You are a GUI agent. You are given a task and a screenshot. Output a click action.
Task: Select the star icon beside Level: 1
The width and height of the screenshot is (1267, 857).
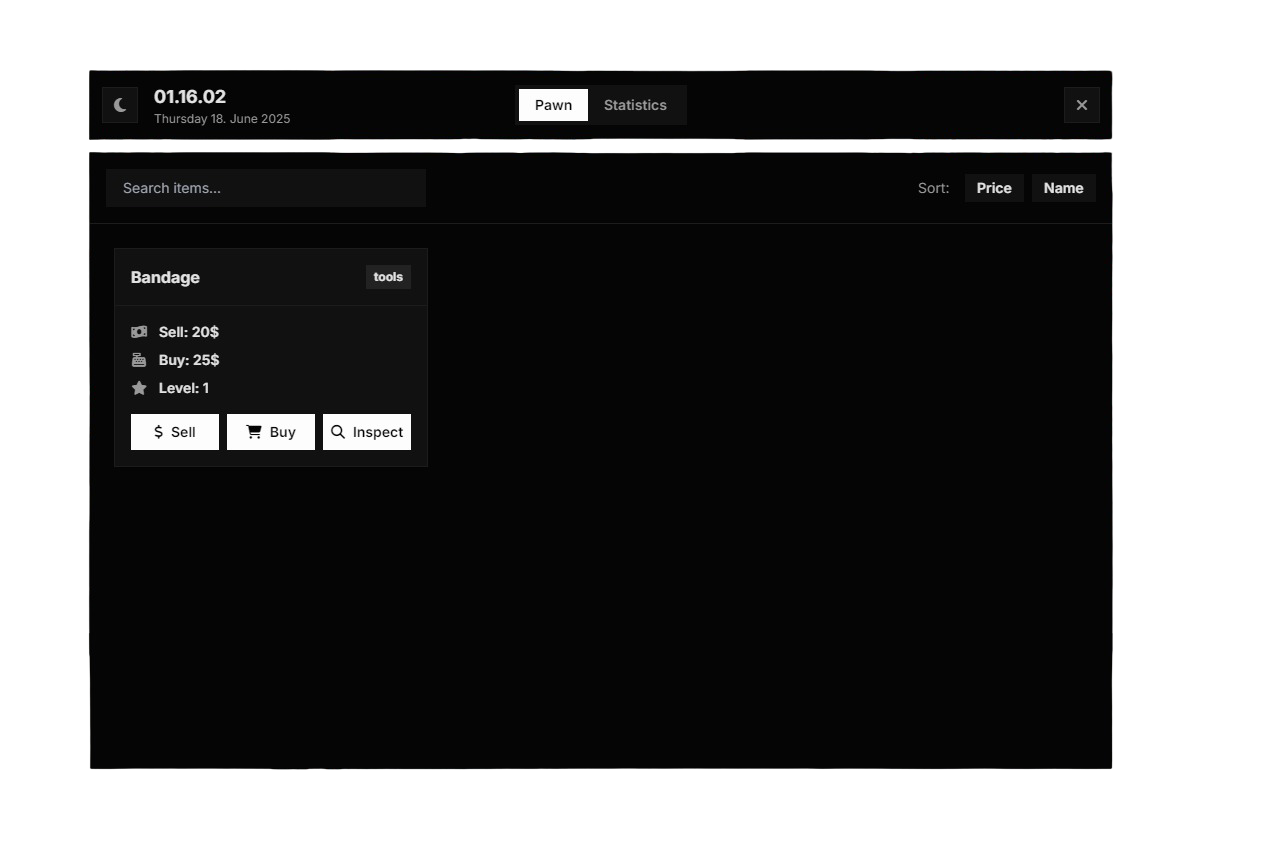pyautogui.click(x=139, y=387)
